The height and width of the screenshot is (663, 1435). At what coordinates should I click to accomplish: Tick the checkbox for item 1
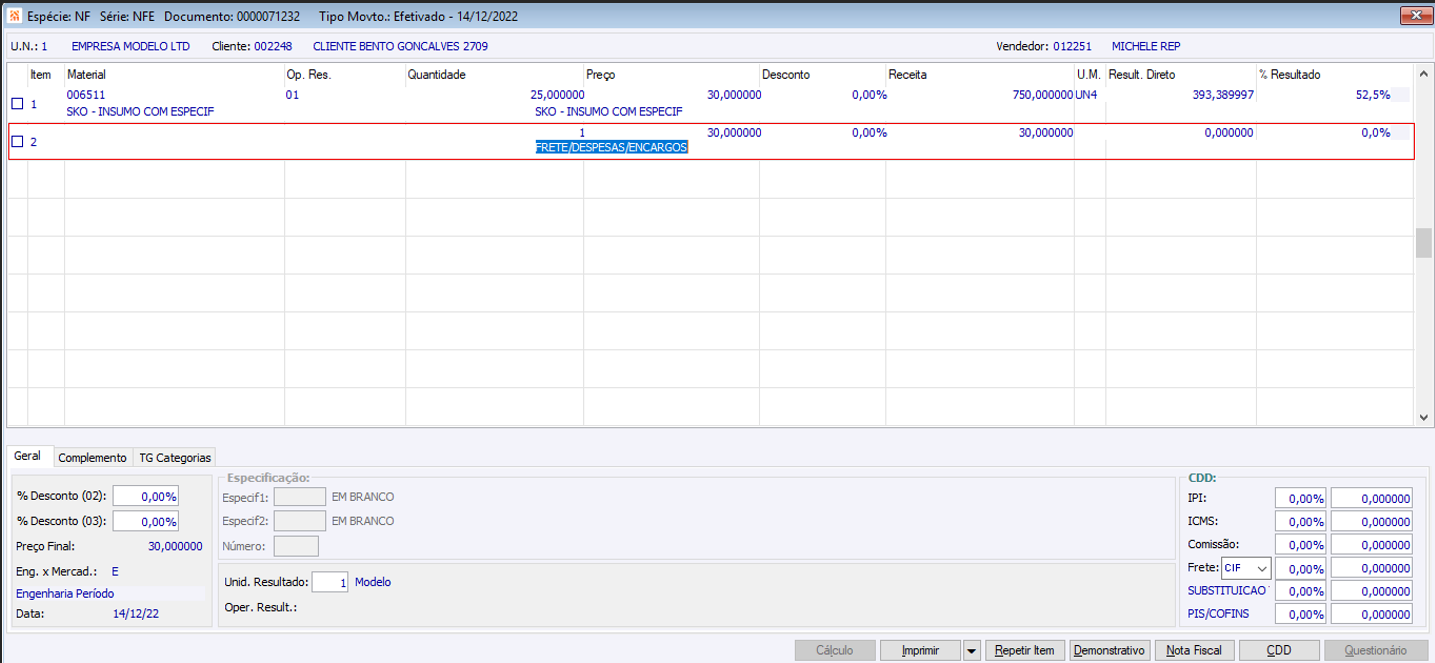click(x=17, y=103)
